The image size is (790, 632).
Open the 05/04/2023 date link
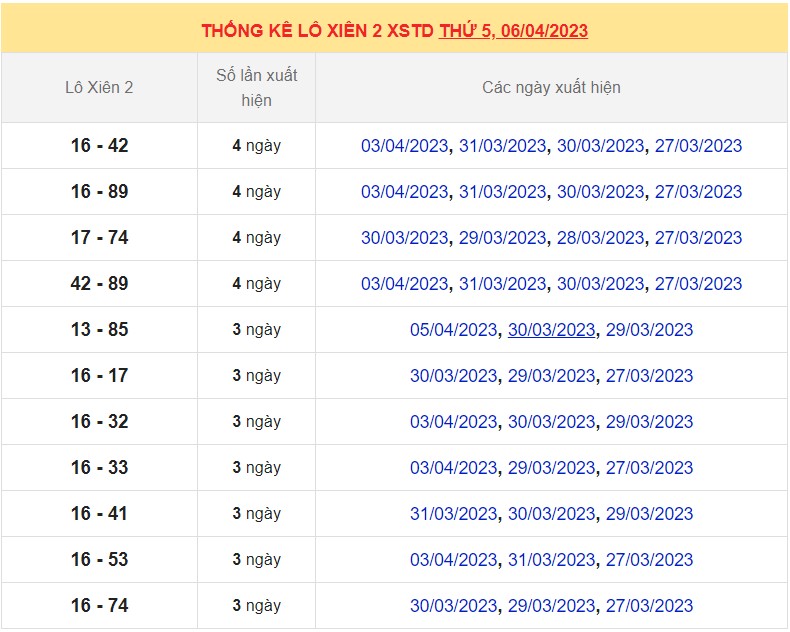click(453, 330)
